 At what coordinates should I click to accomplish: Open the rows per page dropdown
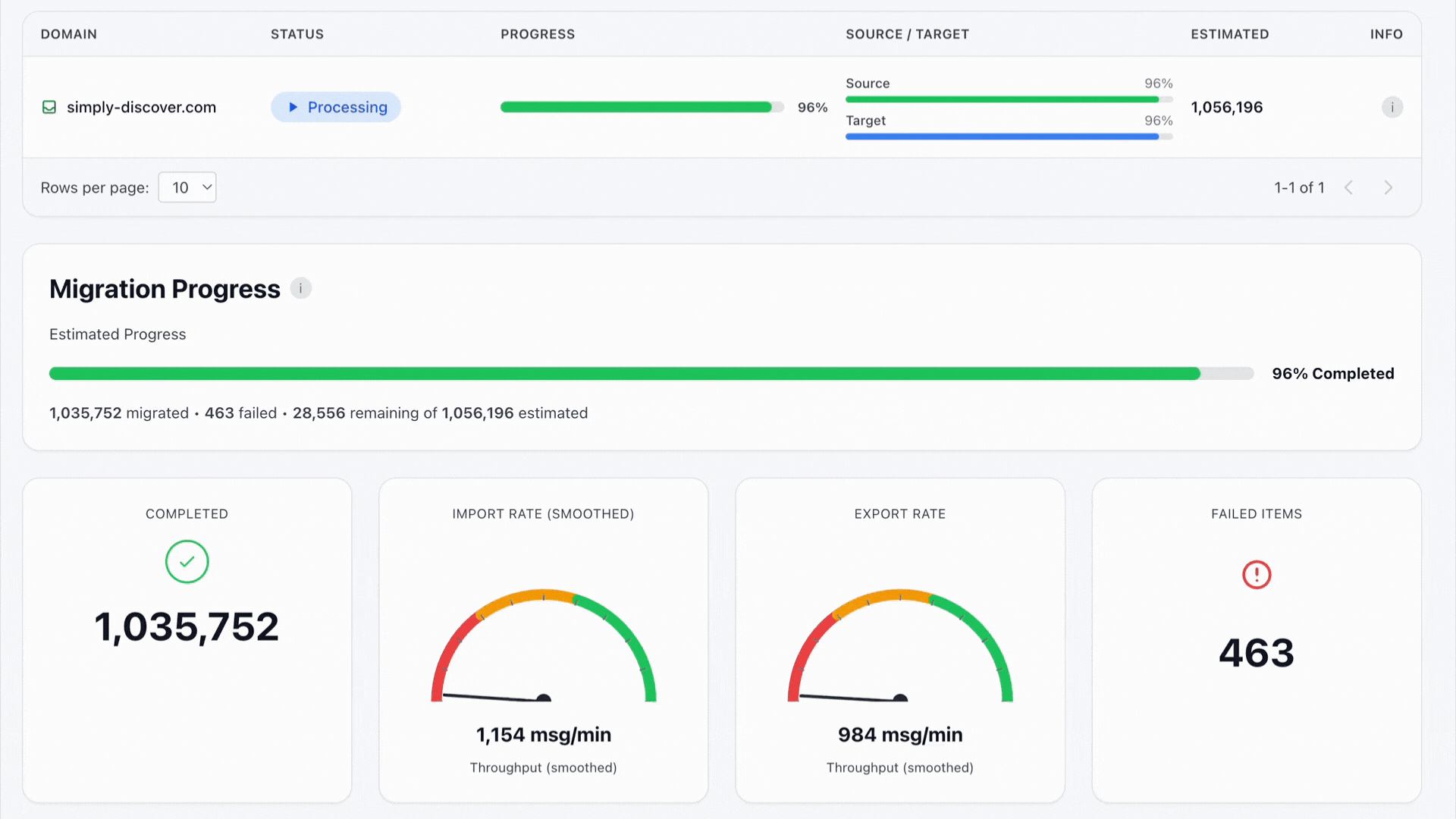coord(187,187)
